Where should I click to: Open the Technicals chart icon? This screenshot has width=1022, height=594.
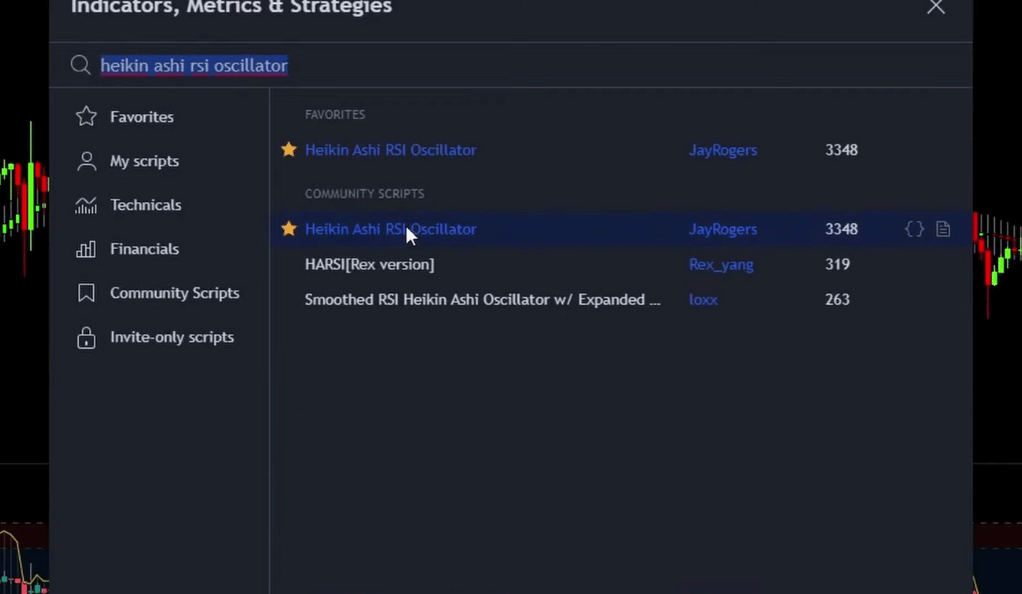coord(86,205)
